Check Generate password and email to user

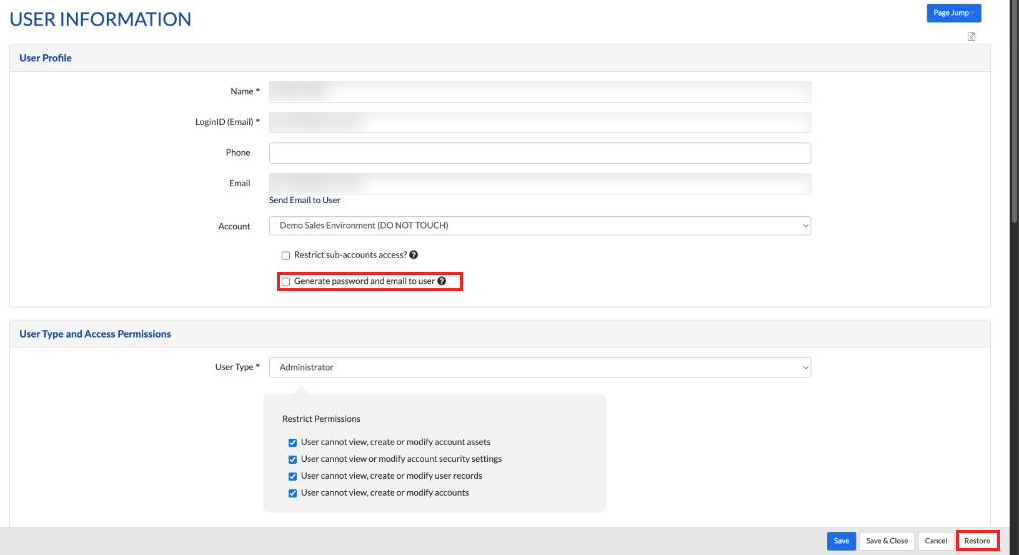(x=285, y=281)
